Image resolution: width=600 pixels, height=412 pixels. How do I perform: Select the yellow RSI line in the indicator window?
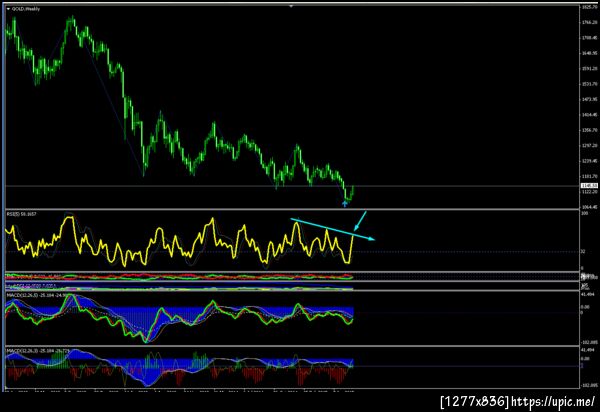[x=179, y=241]
